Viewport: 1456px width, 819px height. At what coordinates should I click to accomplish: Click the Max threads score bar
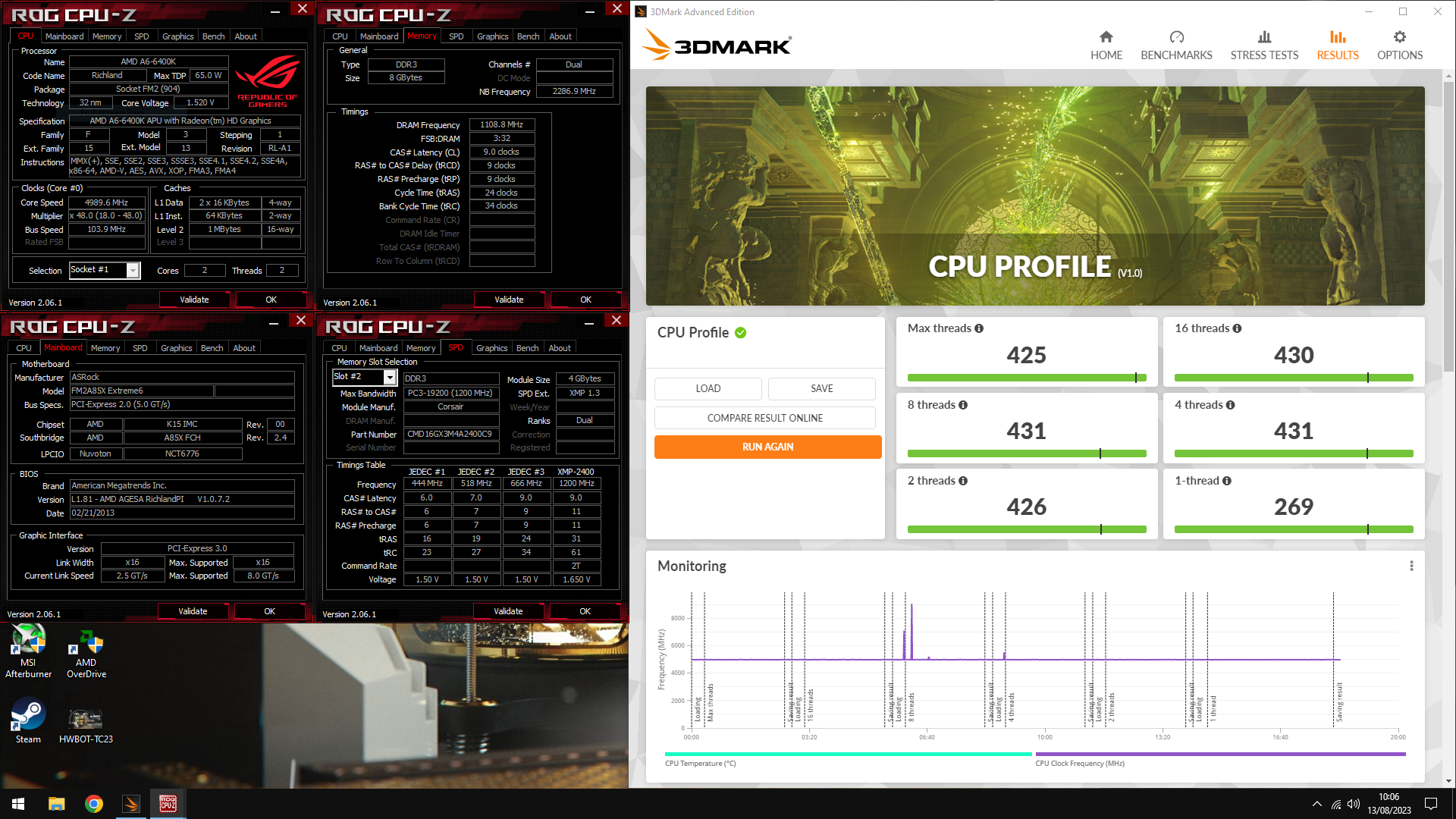[x=1027, y=378]
